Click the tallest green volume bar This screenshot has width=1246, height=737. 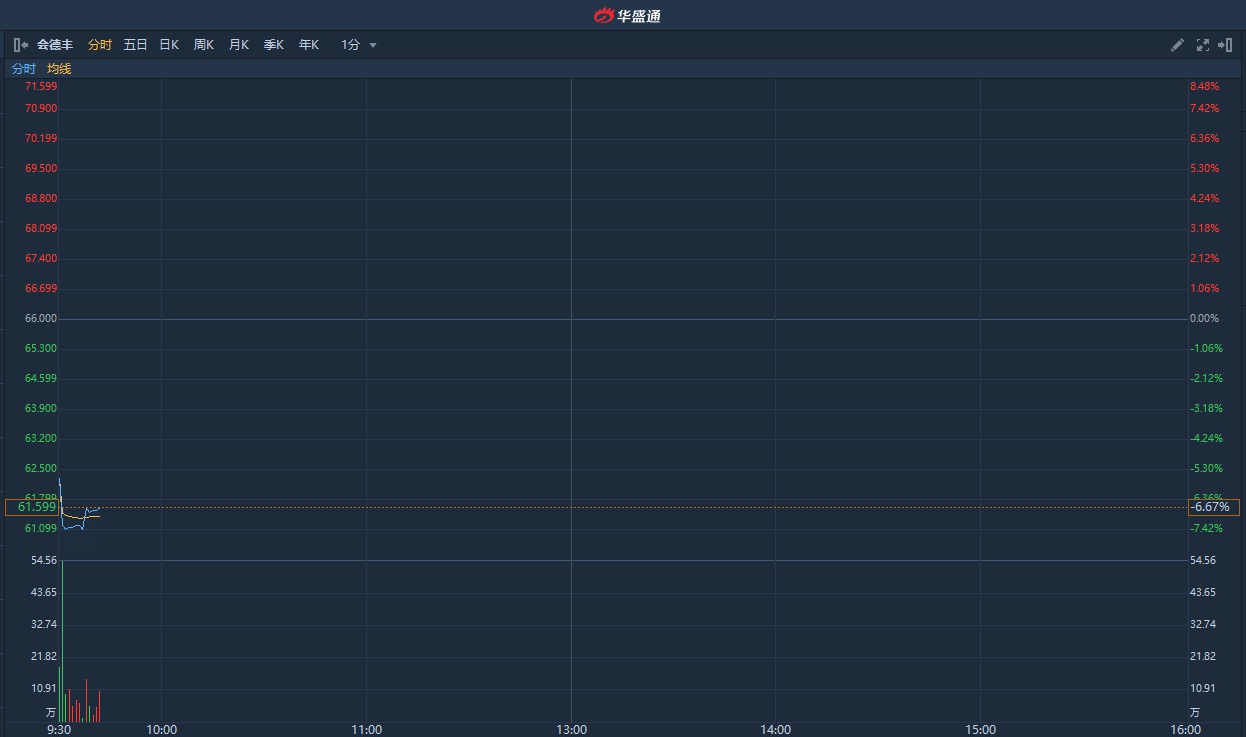pos(62,640)
